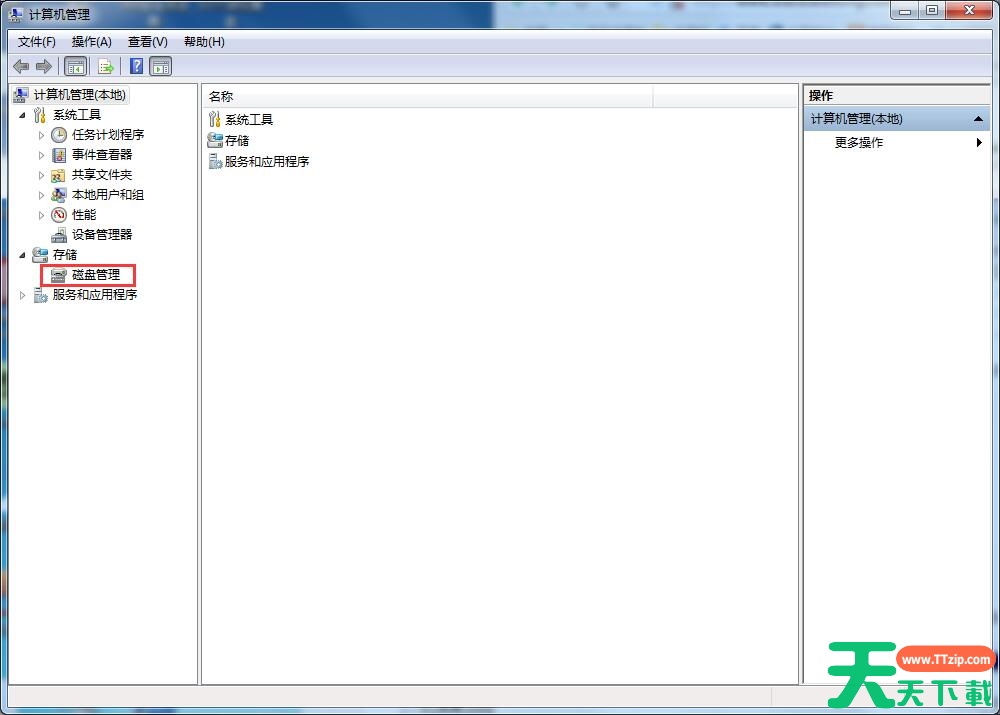The image size is (1000, 715).
Task: Click the Export List toolbar icon
Action: (x=106, y=66)
